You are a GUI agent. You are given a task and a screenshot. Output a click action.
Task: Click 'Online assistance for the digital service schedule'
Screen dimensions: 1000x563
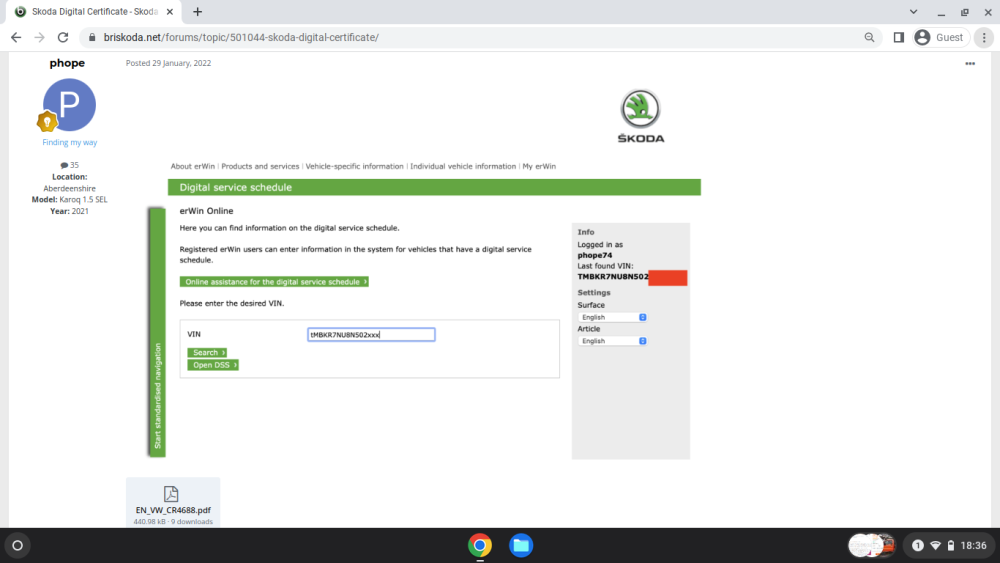point(274,282)
